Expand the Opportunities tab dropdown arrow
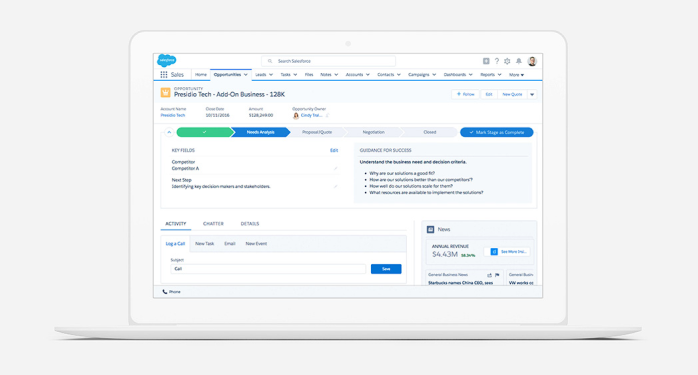The image size is (698, 375). pos(246,75)
